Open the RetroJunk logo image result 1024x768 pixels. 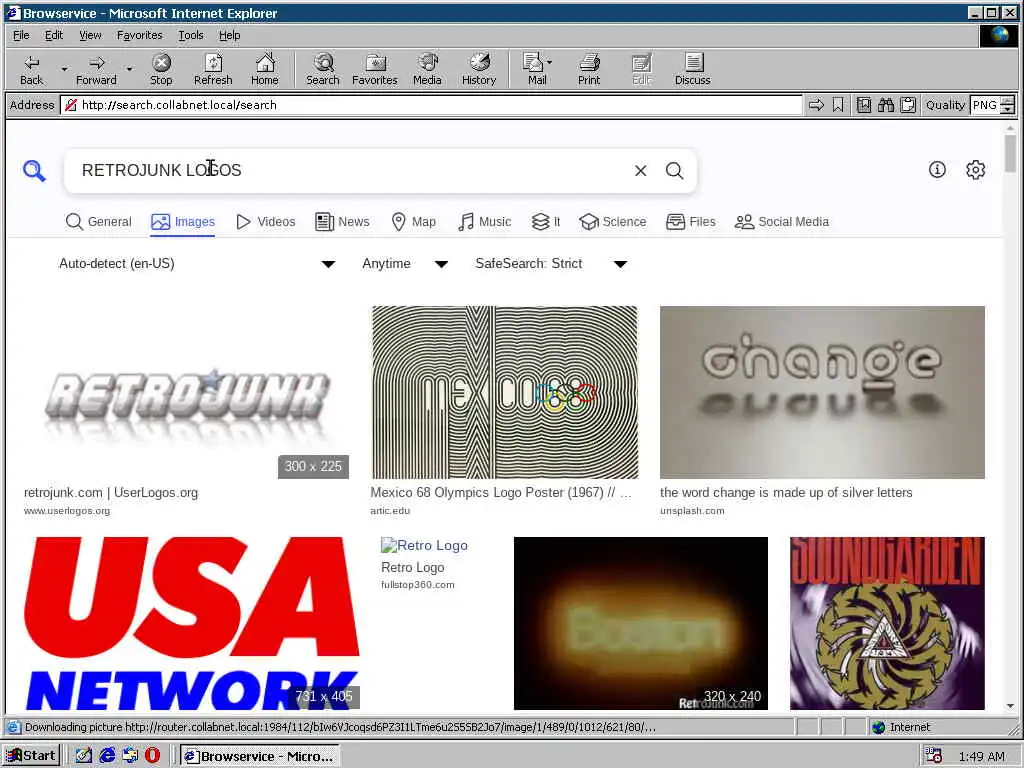[186, 392]
